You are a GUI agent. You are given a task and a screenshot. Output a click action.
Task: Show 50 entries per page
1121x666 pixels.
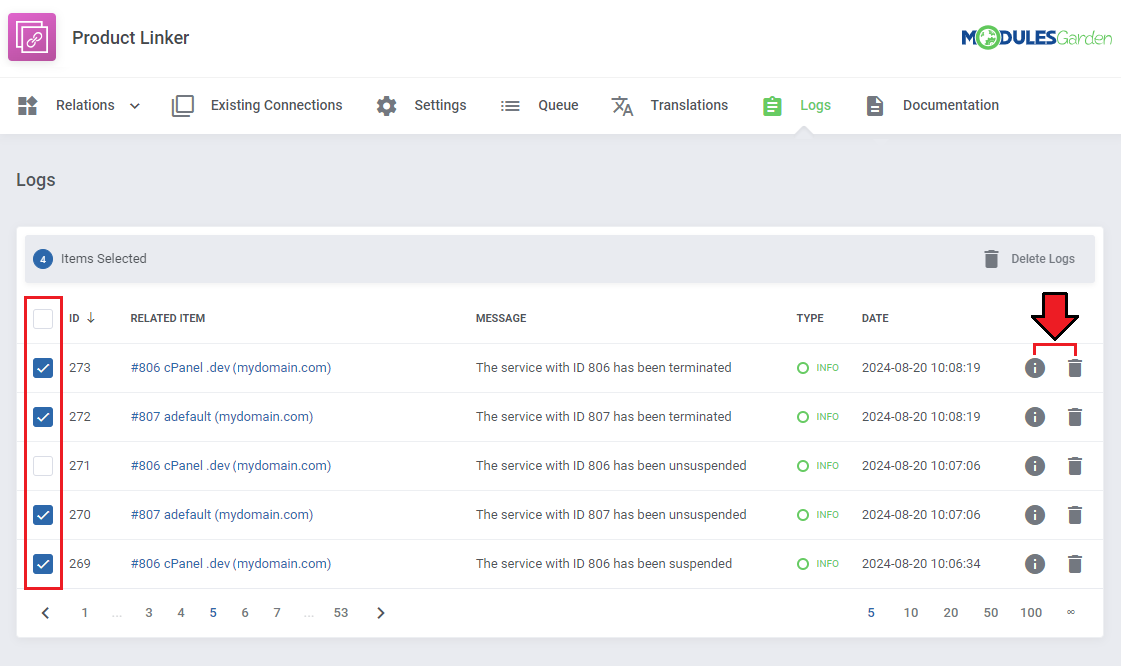[x=990, y=612]
